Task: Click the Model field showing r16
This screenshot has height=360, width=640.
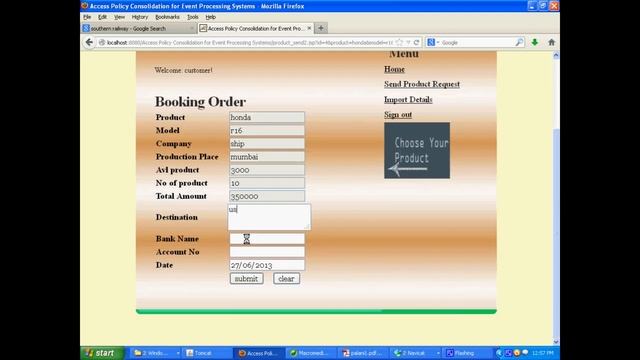Action: coord(267,130)
